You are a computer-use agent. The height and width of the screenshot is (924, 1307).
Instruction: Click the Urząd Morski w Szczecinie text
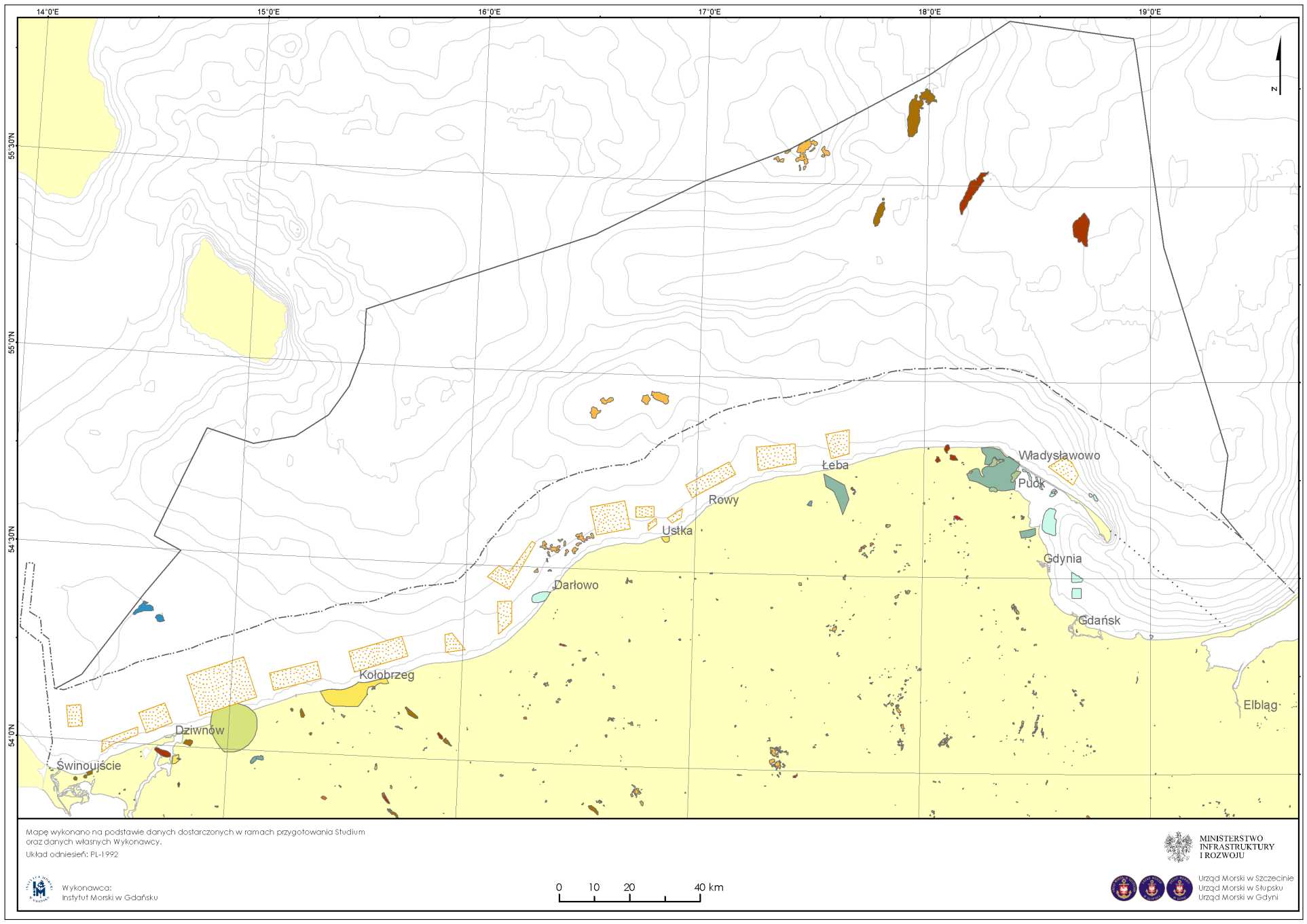click(x=1246, y=879)
